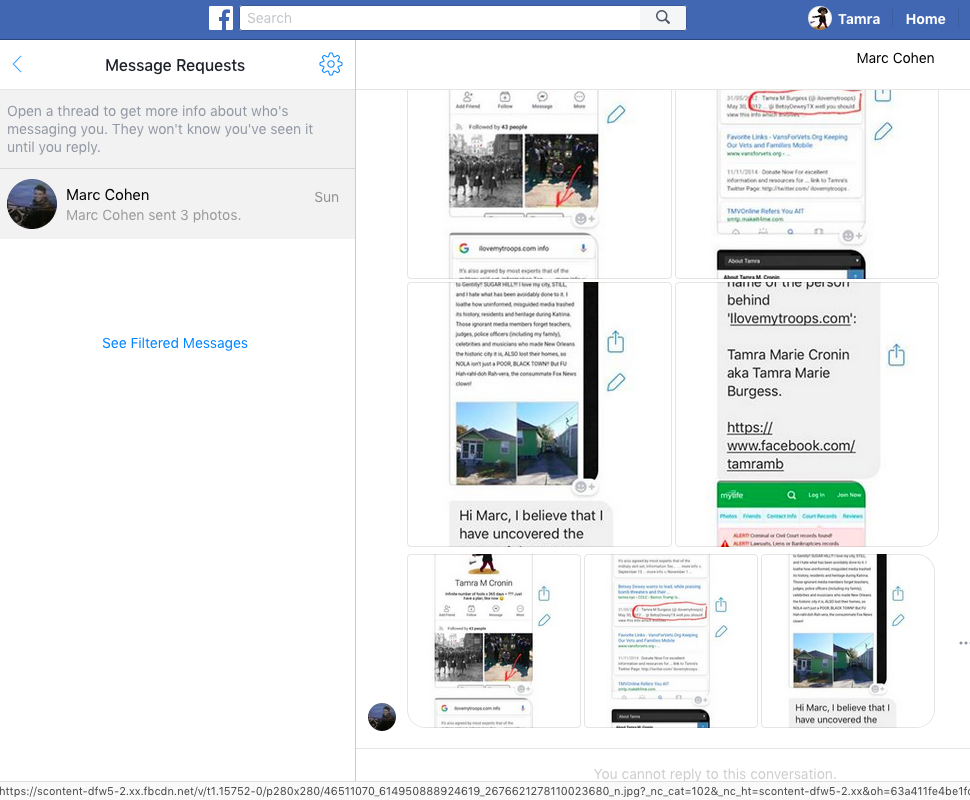Click the Facebook logo icon
This screenshot has width=970, height=800.
click(x=221, y=19)
